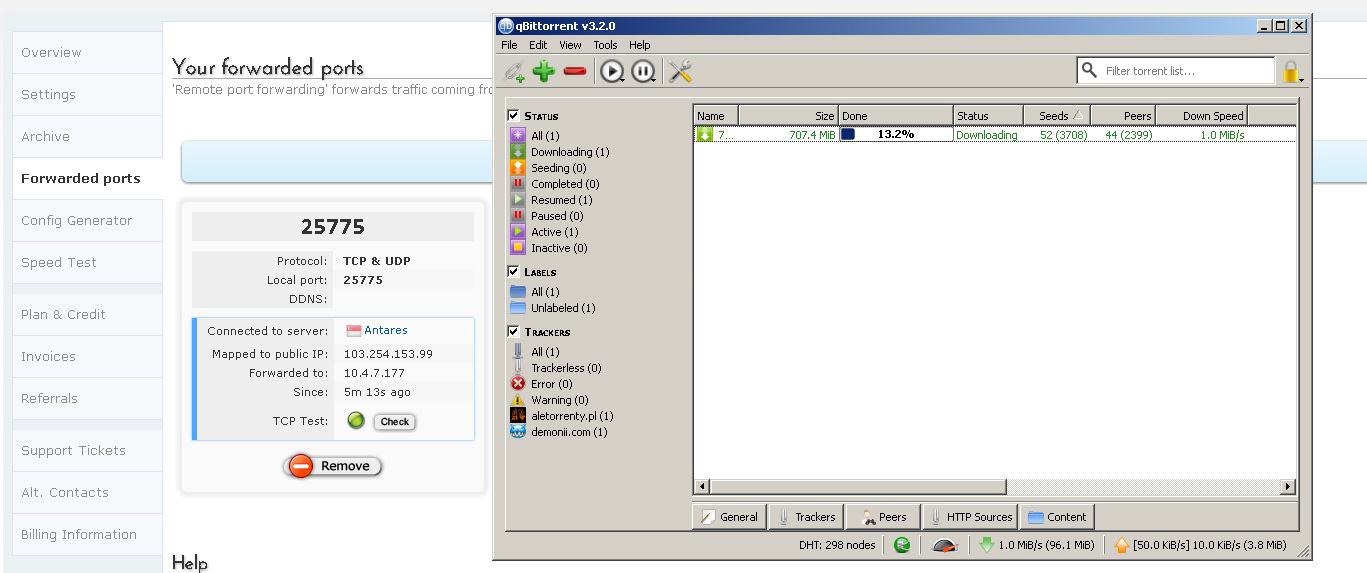
Task: Uncheck the Labels section checkbox
Action: (x=513, y=272)
